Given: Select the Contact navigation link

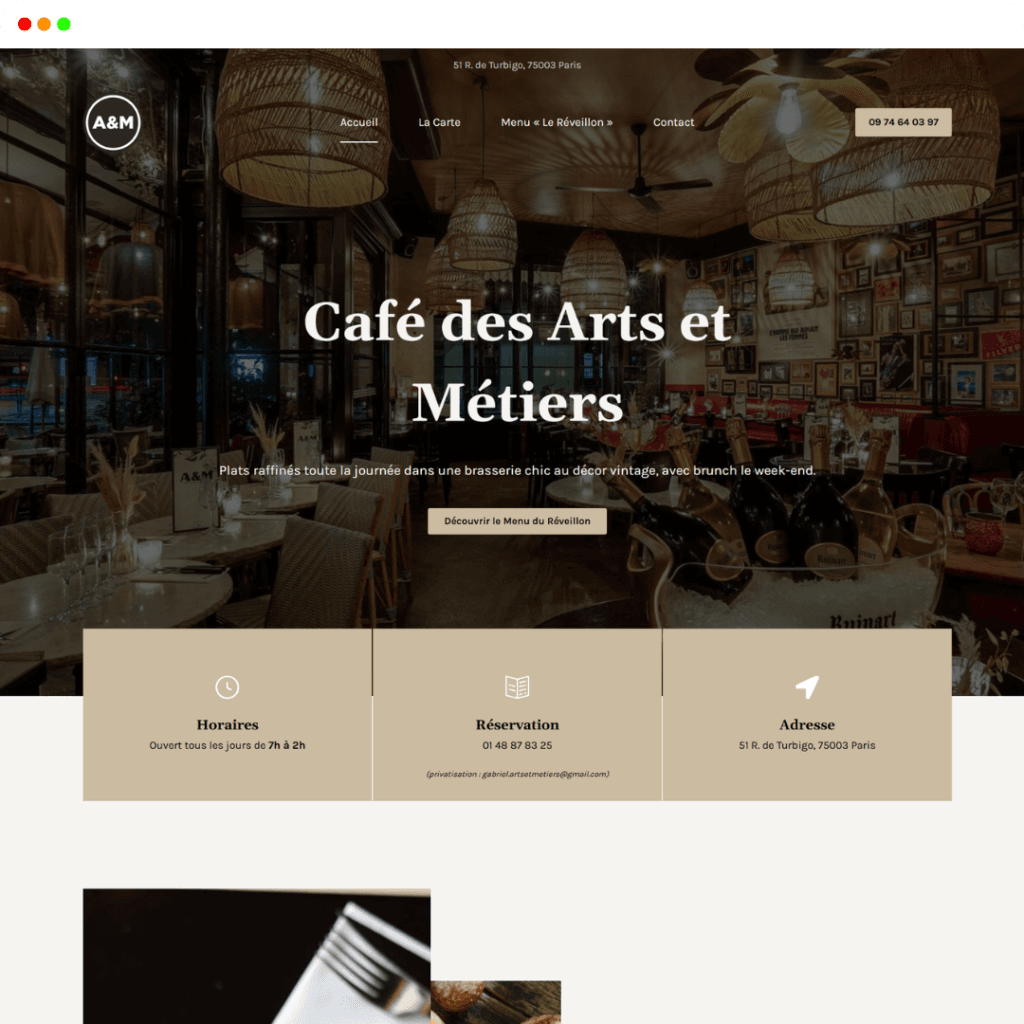Looking at the screenshot, I should [673, 122].
